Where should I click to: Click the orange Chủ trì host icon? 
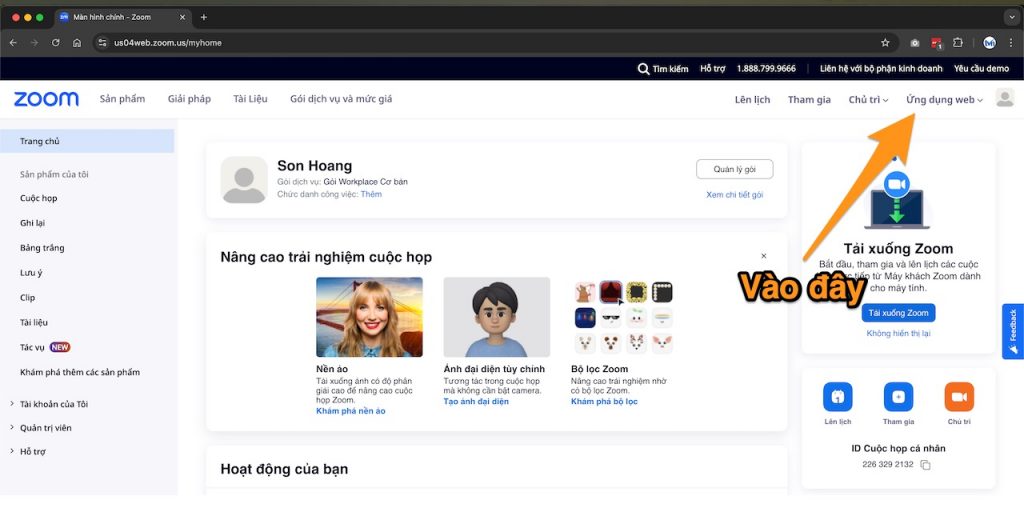click(x=959, y=397)
